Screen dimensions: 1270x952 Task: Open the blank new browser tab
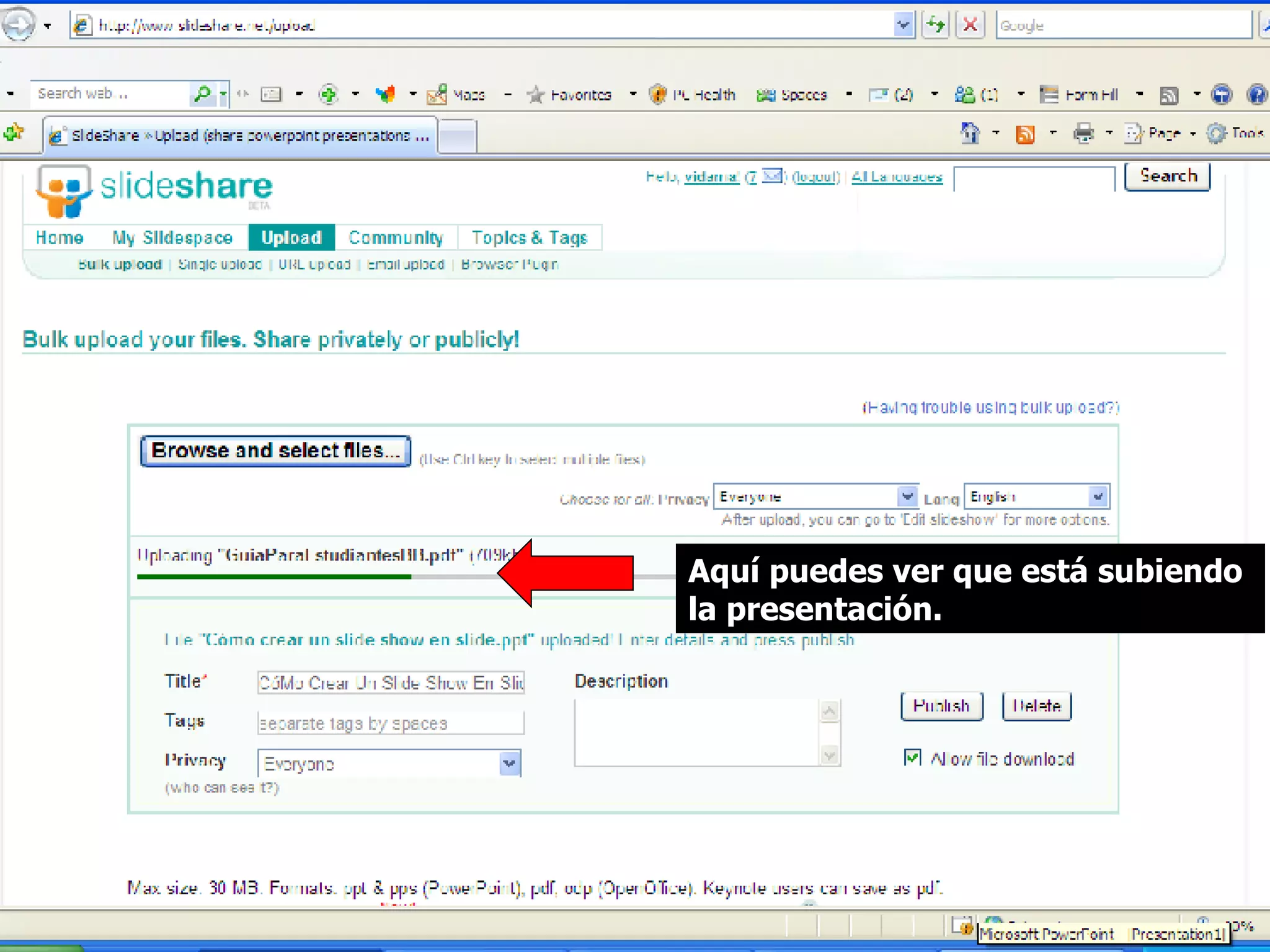click(458, 136)
